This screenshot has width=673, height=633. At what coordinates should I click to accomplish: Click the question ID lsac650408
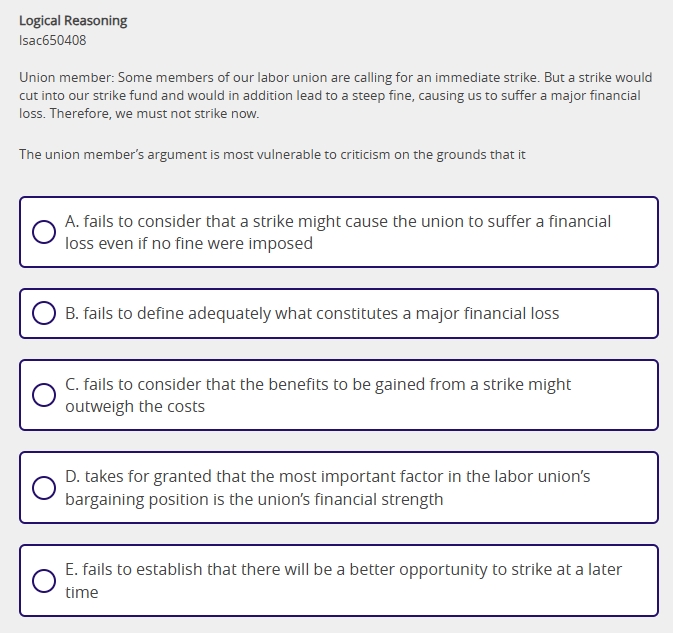point(53,41)
